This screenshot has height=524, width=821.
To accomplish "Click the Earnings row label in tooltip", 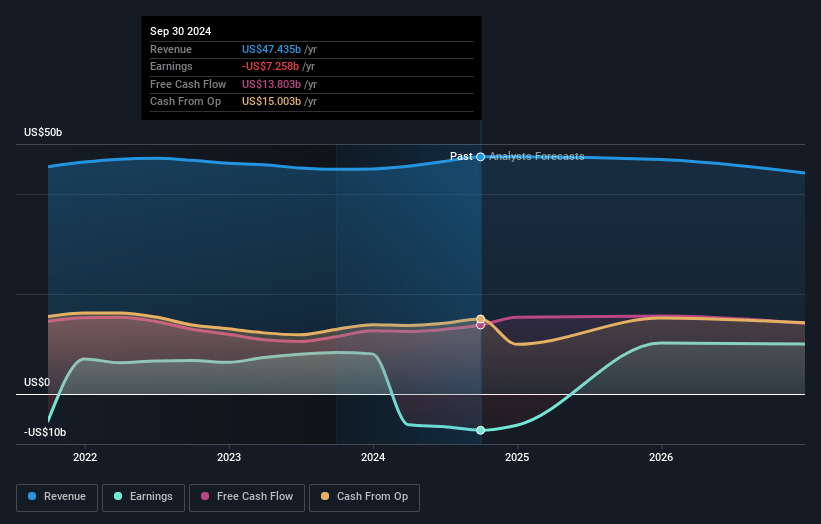I will pos(171,66).
